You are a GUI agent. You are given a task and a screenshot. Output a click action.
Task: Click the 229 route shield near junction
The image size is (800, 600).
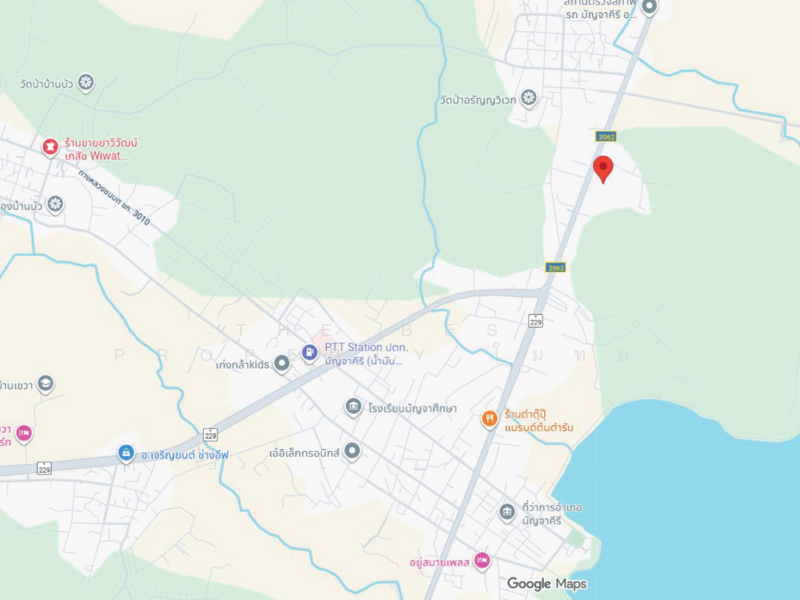point(535,320)
